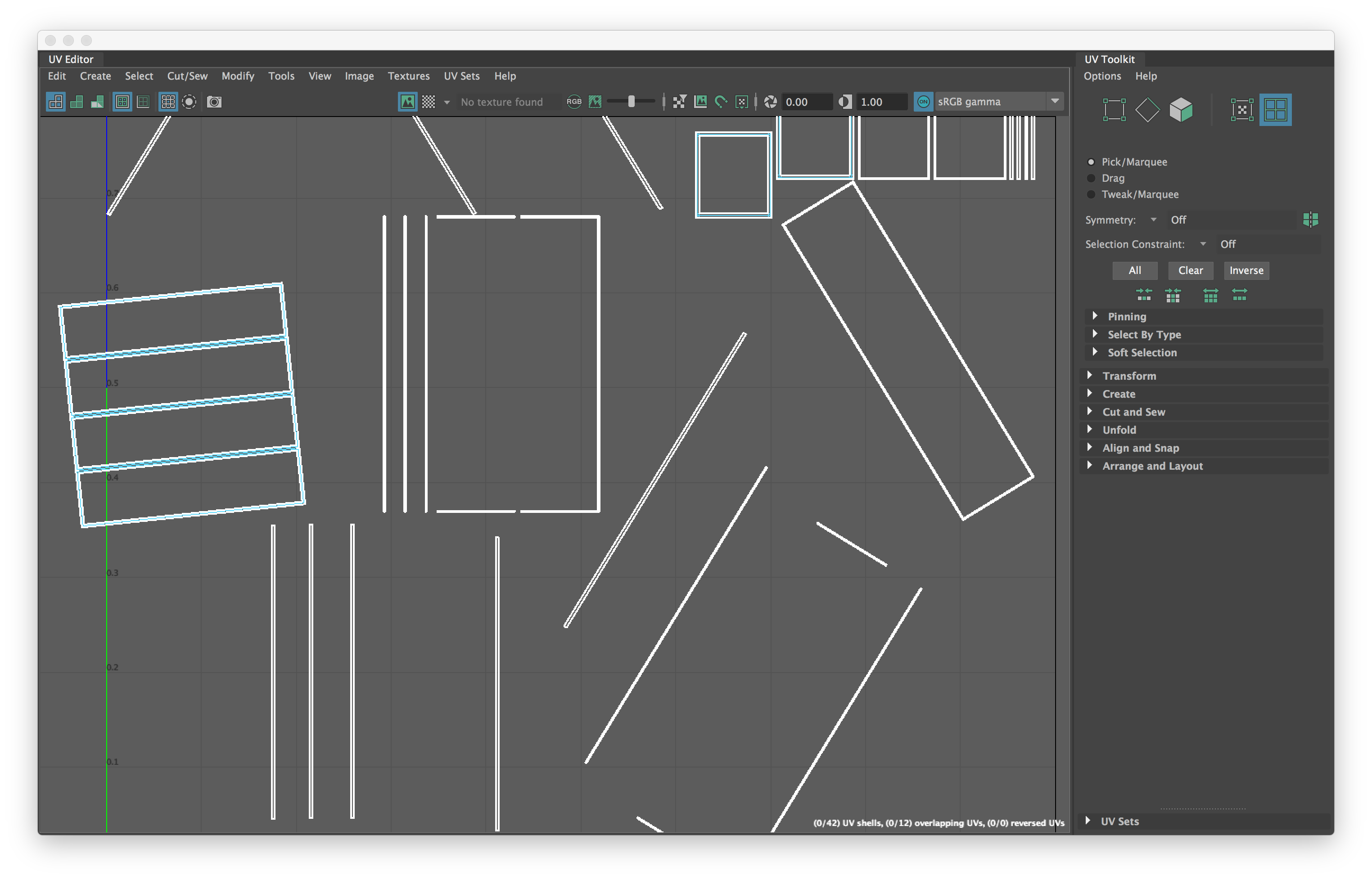Select Edge selection mode icon
The height and width of the screenshot is (880, 1372).
1147,109
